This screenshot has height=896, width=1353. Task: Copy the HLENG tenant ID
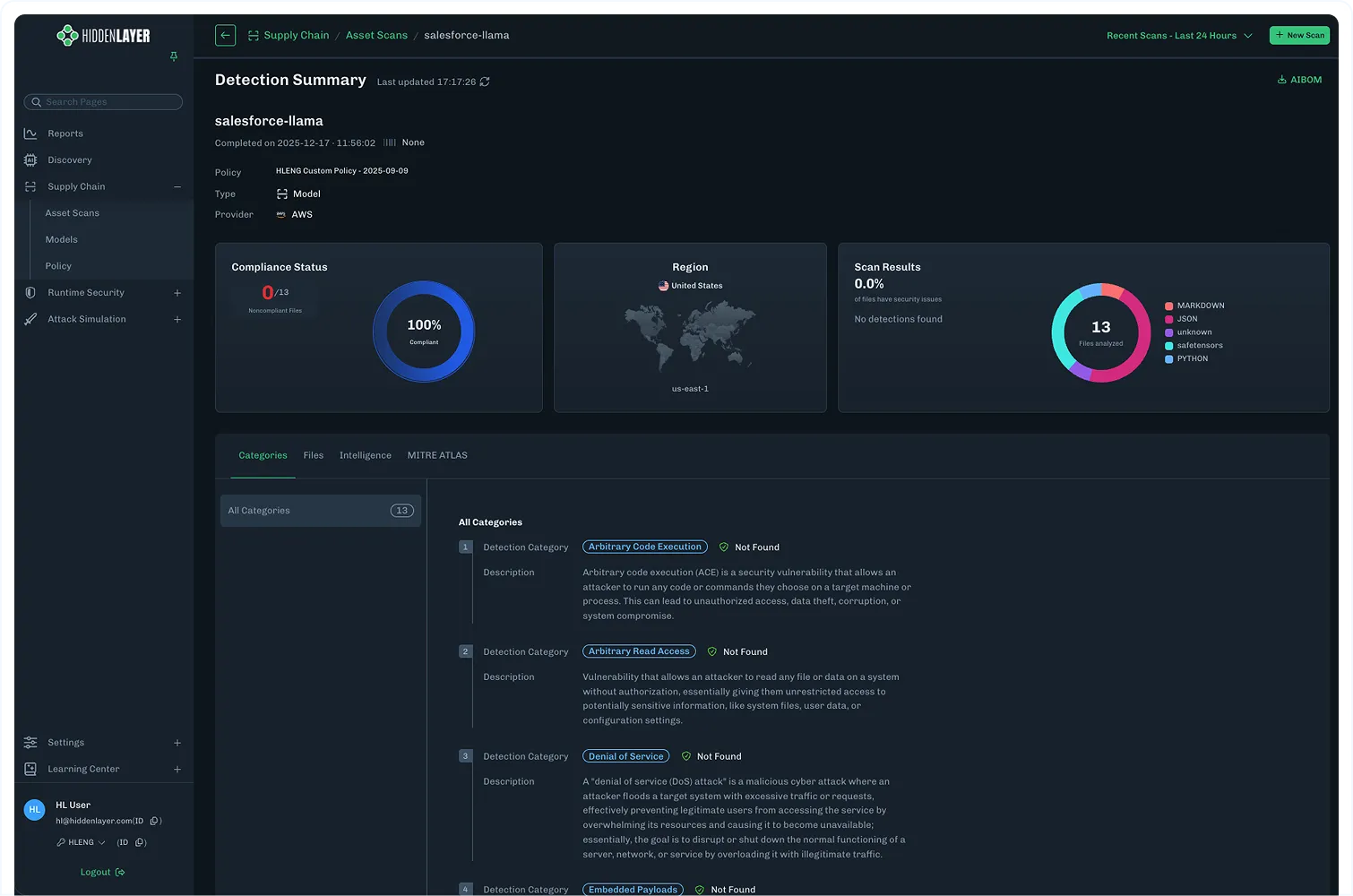(x=140, y=842)
